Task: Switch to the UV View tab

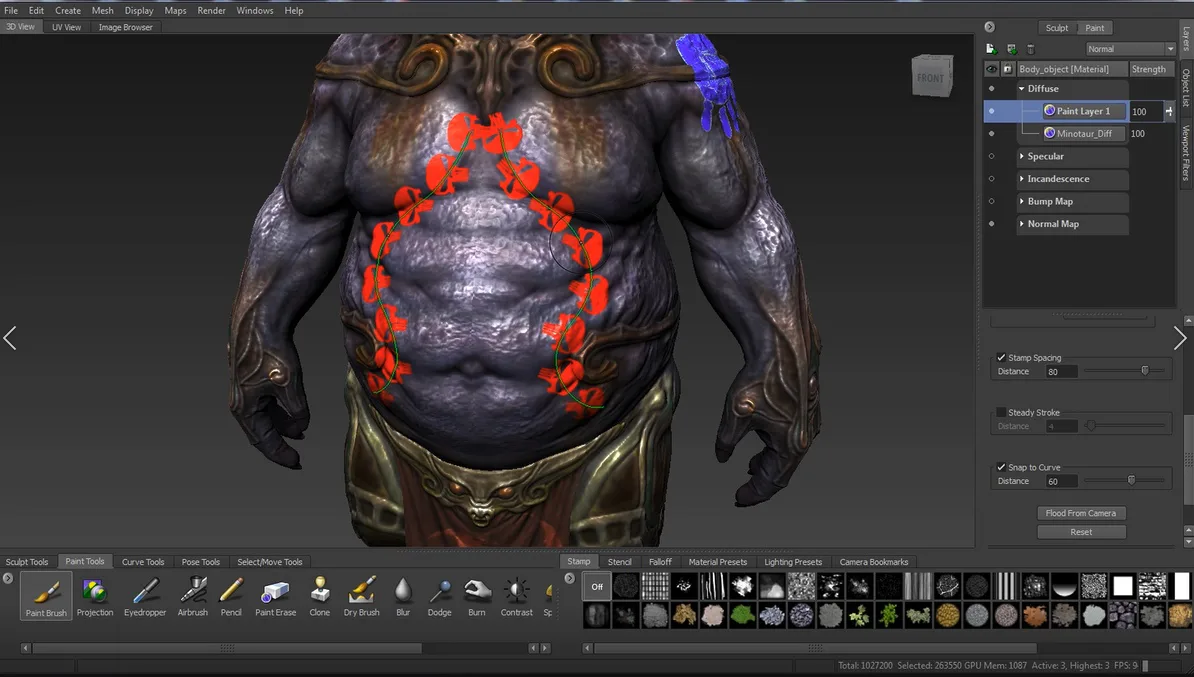Action: tap(66, 27)
